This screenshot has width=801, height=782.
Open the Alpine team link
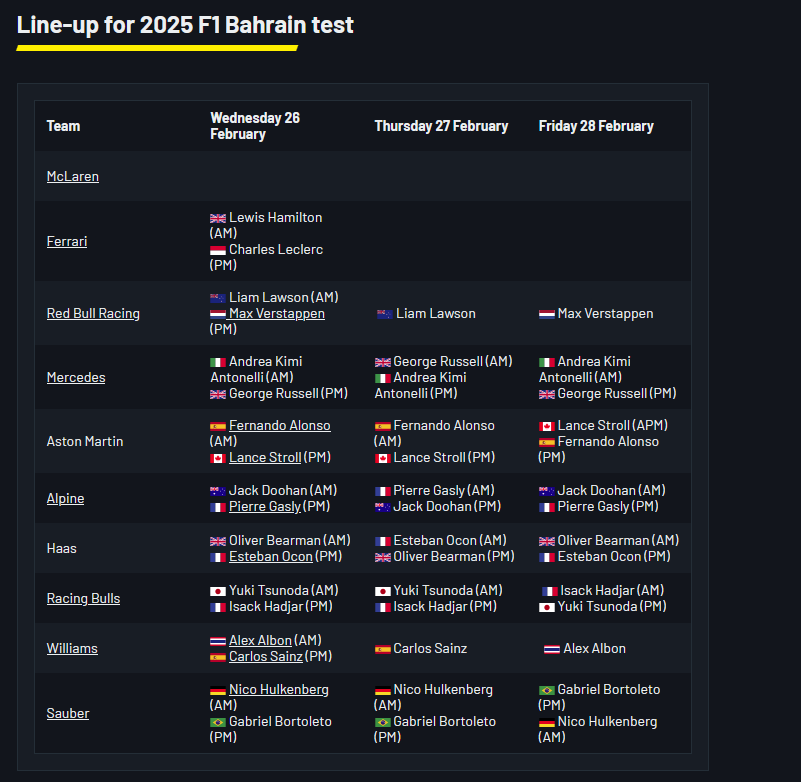65,498
